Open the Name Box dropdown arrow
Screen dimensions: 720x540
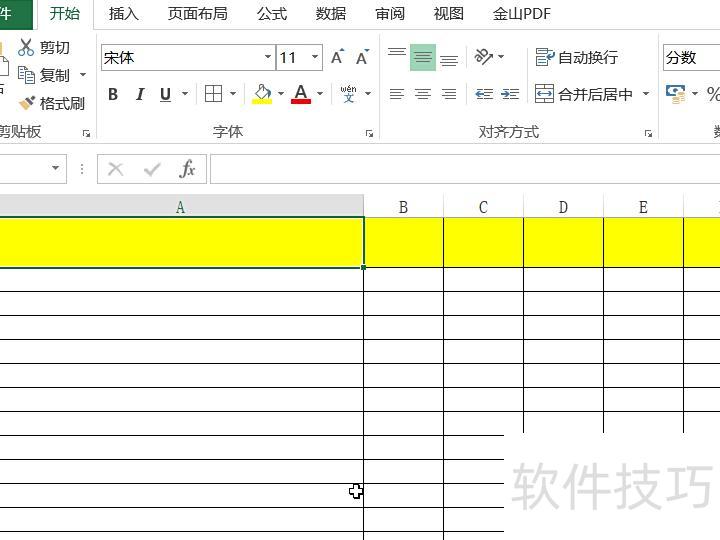click(x=56, y=168)
